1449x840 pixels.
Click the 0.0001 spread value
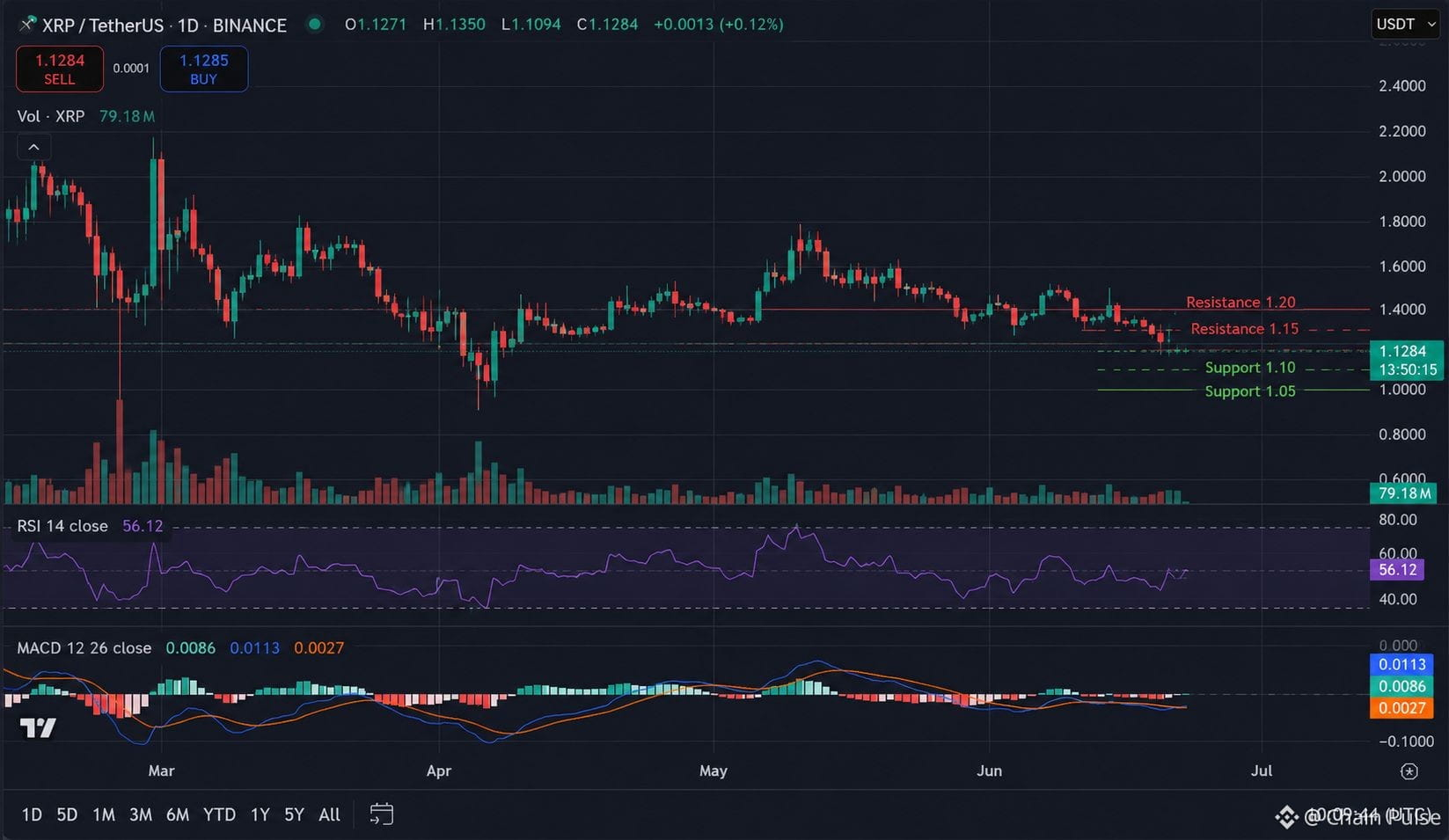pos(131,69)
